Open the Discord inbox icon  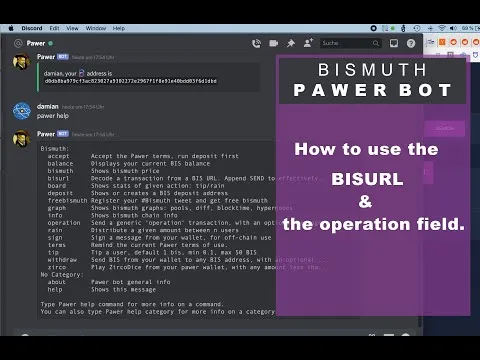(394, 43)
